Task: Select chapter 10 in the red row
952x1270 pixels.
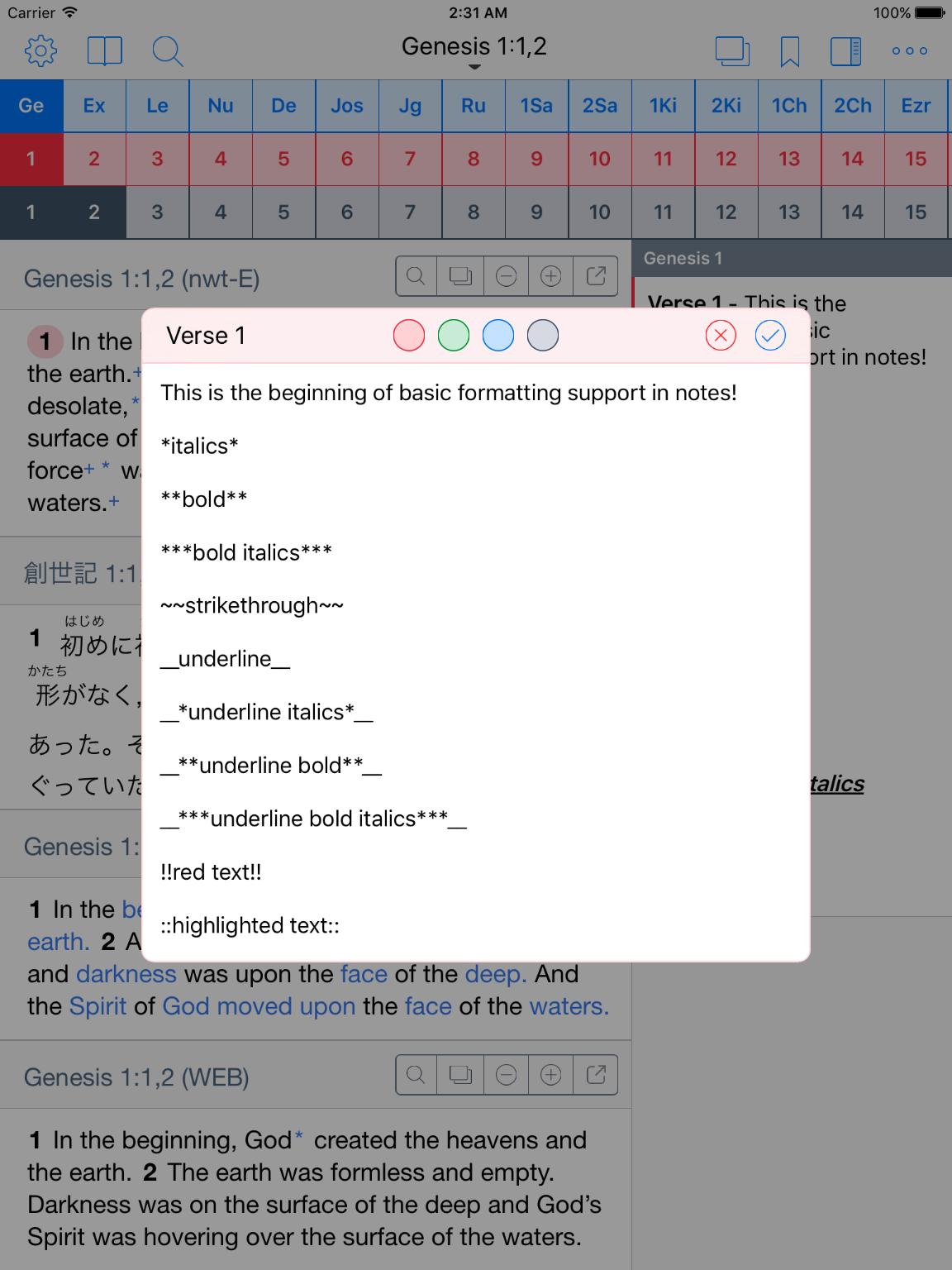Action: (599, 159)
